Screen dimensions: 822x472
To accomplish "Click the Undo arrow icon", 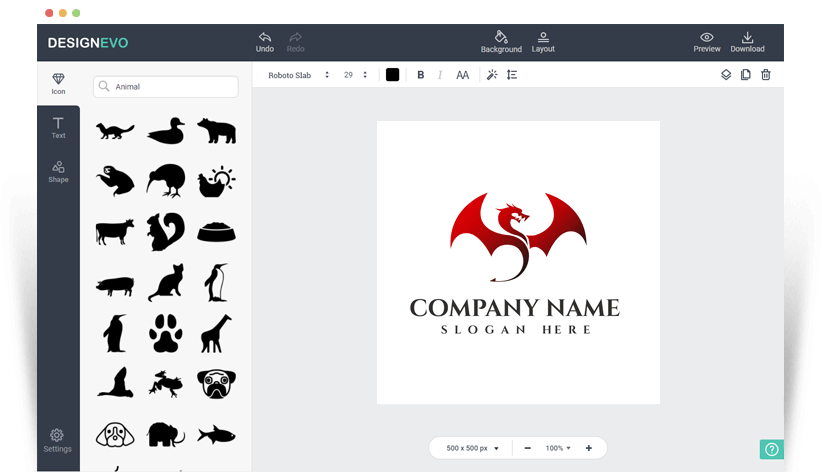I will tap(264, 37).
